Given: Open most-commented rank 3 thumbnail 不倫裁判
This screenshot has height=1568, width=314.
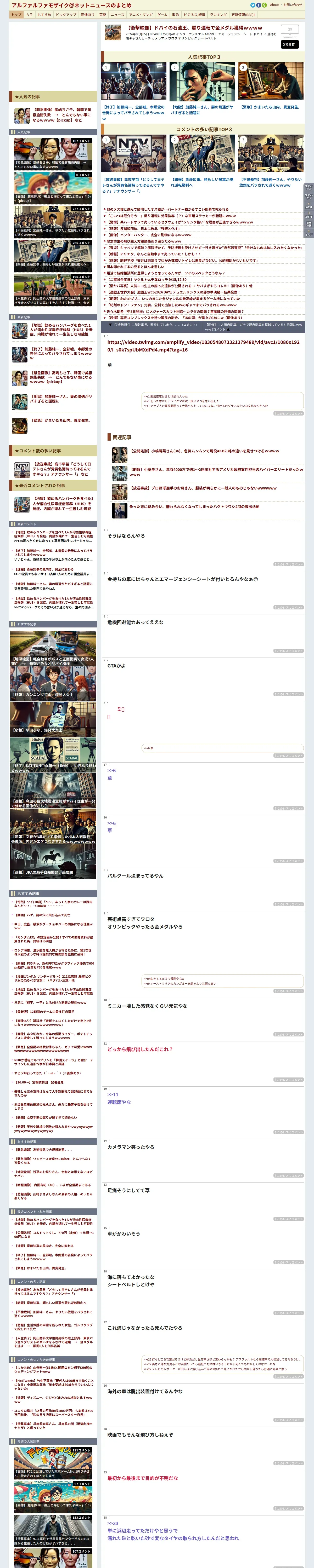Looking at the screenshot, I should click(270, 153).
